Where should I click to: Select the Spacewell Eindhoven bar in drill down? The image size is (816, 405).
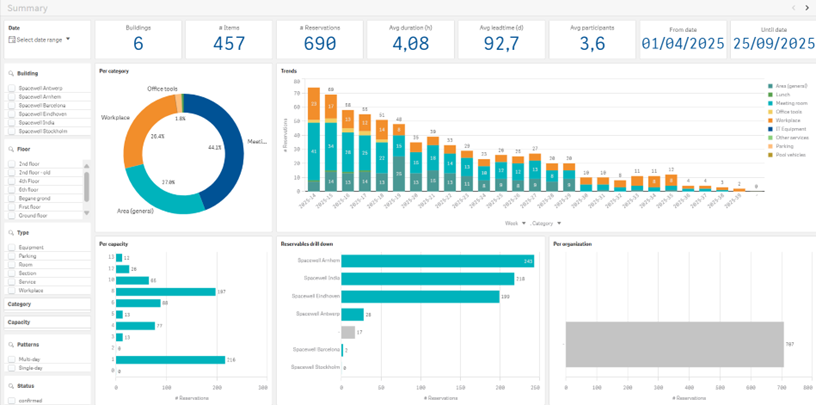click(420, 297)
